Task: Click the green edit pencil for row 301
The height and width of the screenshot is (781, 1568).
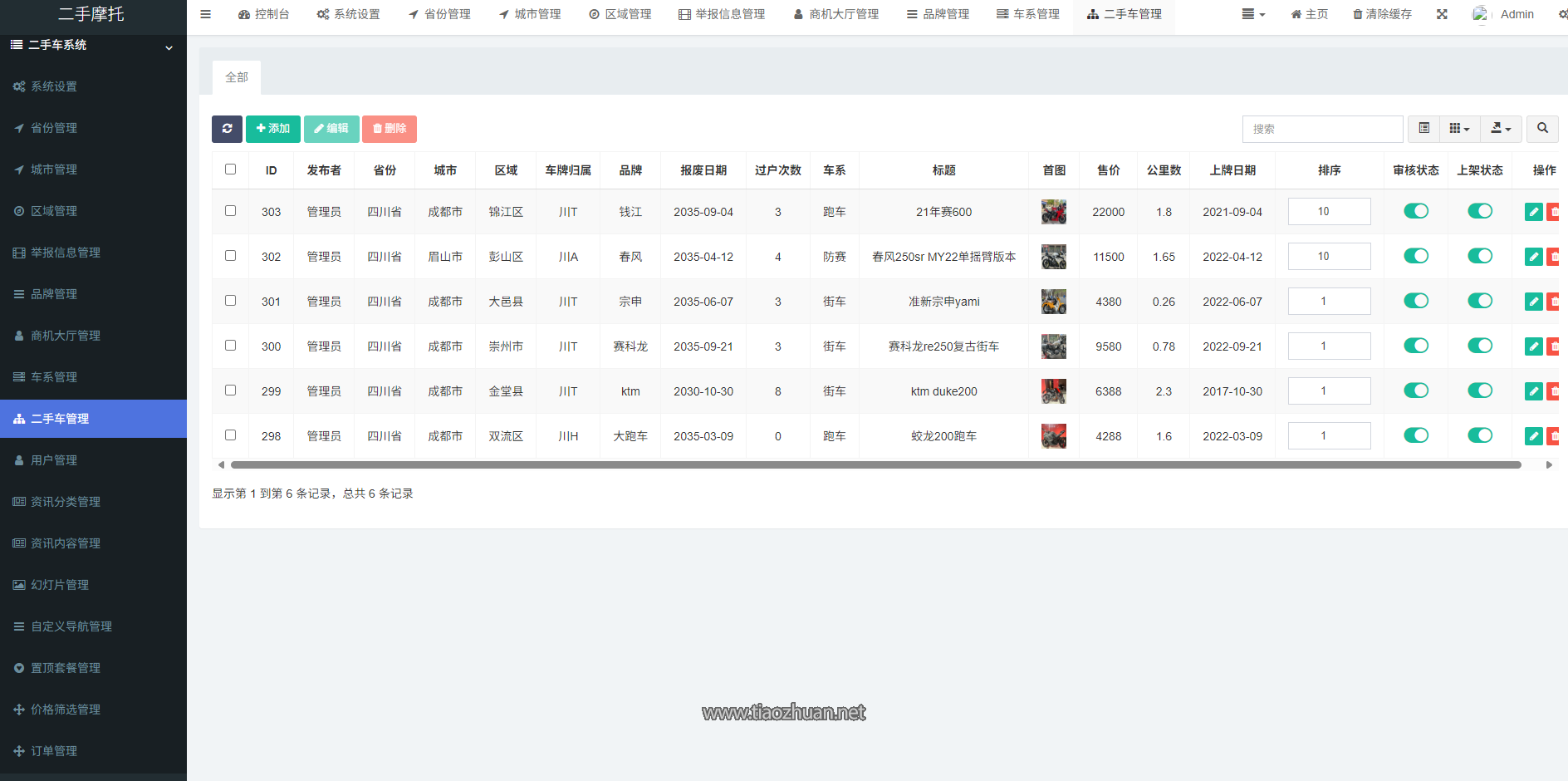Action: point(1533,302)
